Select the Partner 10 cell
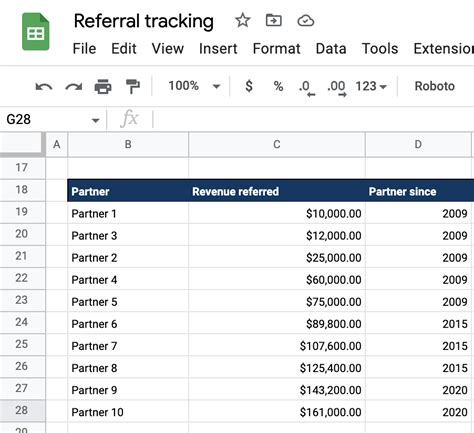 (128, 412)
